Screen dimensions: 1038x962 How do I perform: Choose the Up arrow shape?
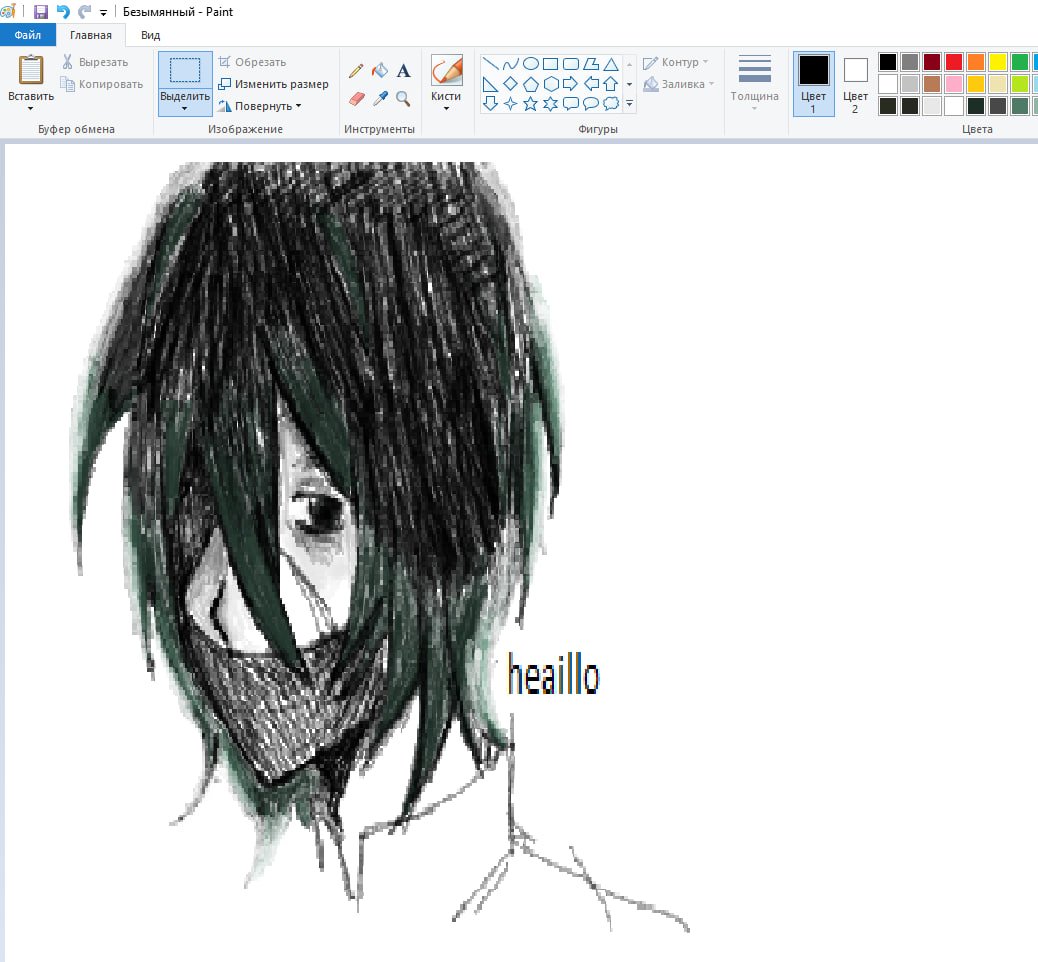(611, 84)
